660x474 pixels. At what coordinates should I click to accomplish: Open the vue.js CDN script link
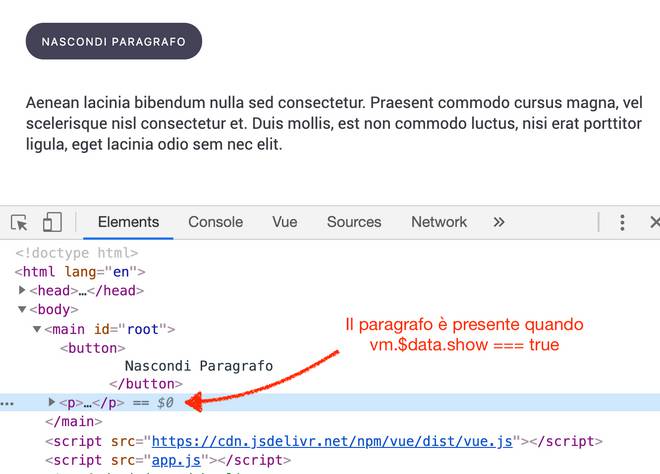point(331,441)
